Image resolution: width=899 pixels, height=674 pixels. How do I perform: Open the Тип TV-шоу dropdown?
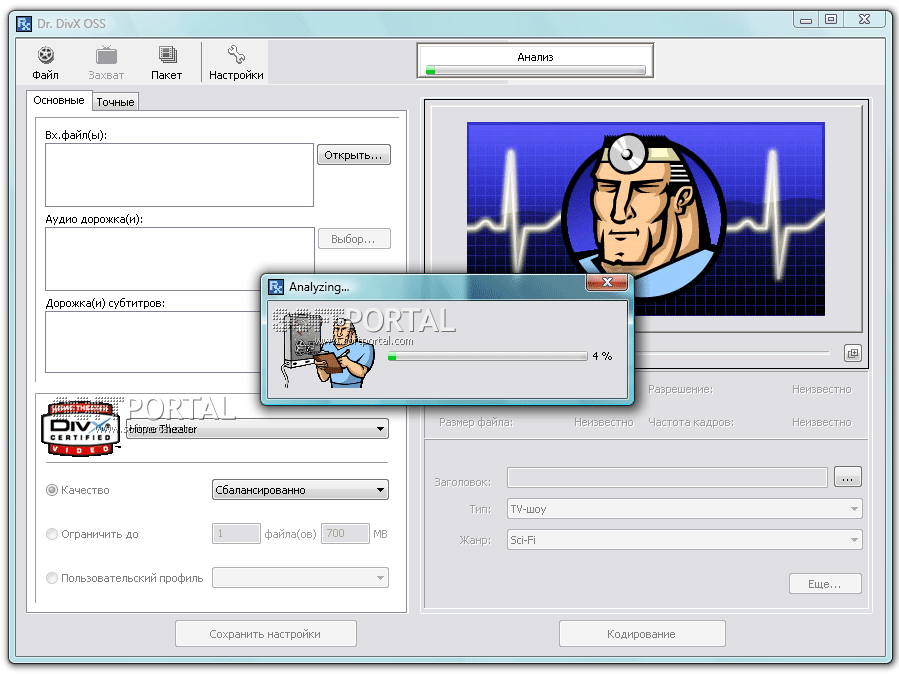[x=685, y=509]
